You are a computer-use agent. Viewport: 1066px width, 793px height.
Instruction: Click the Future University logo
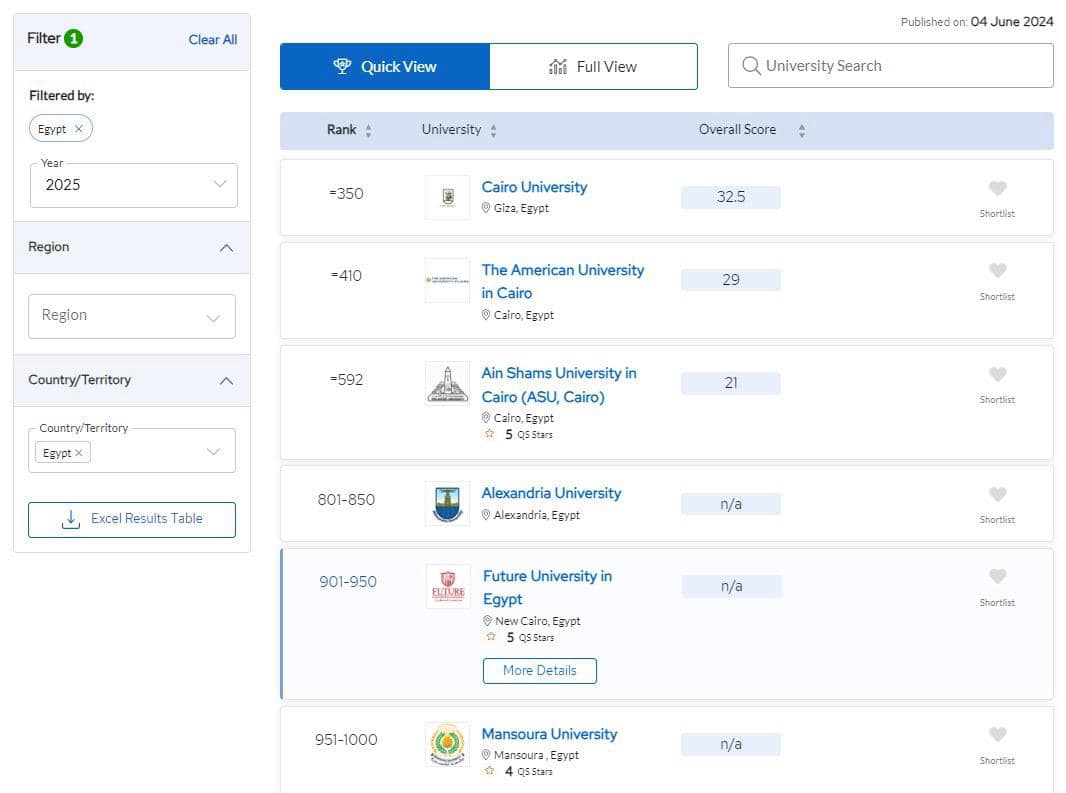(x=447, y=587)
